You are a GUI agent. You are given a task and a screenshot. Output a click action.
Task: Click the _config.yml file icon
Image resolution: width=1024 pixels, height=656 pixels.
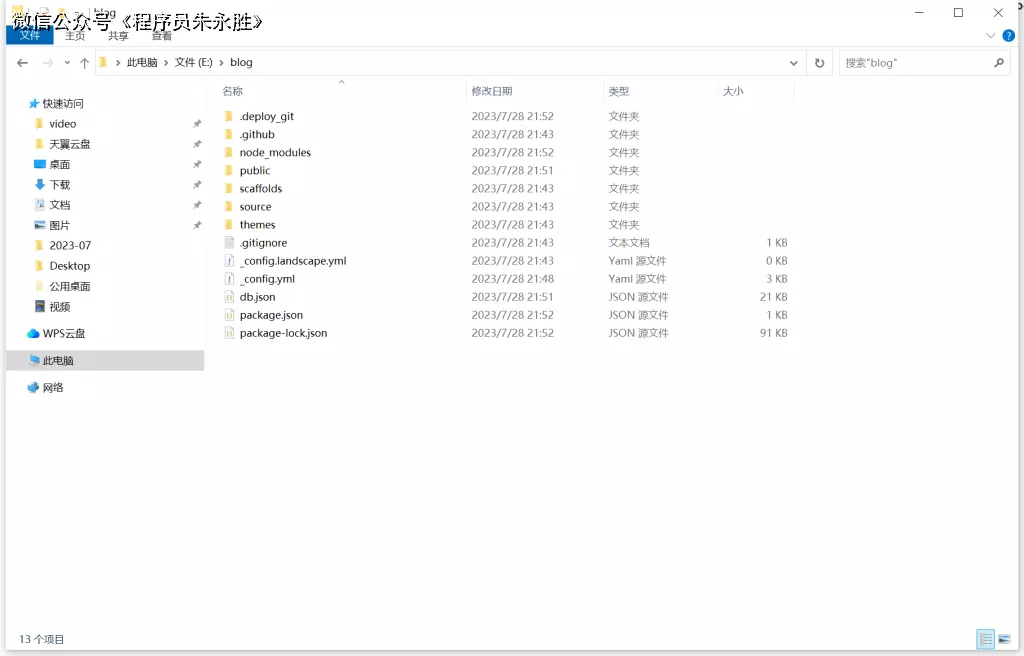[228, 279]
